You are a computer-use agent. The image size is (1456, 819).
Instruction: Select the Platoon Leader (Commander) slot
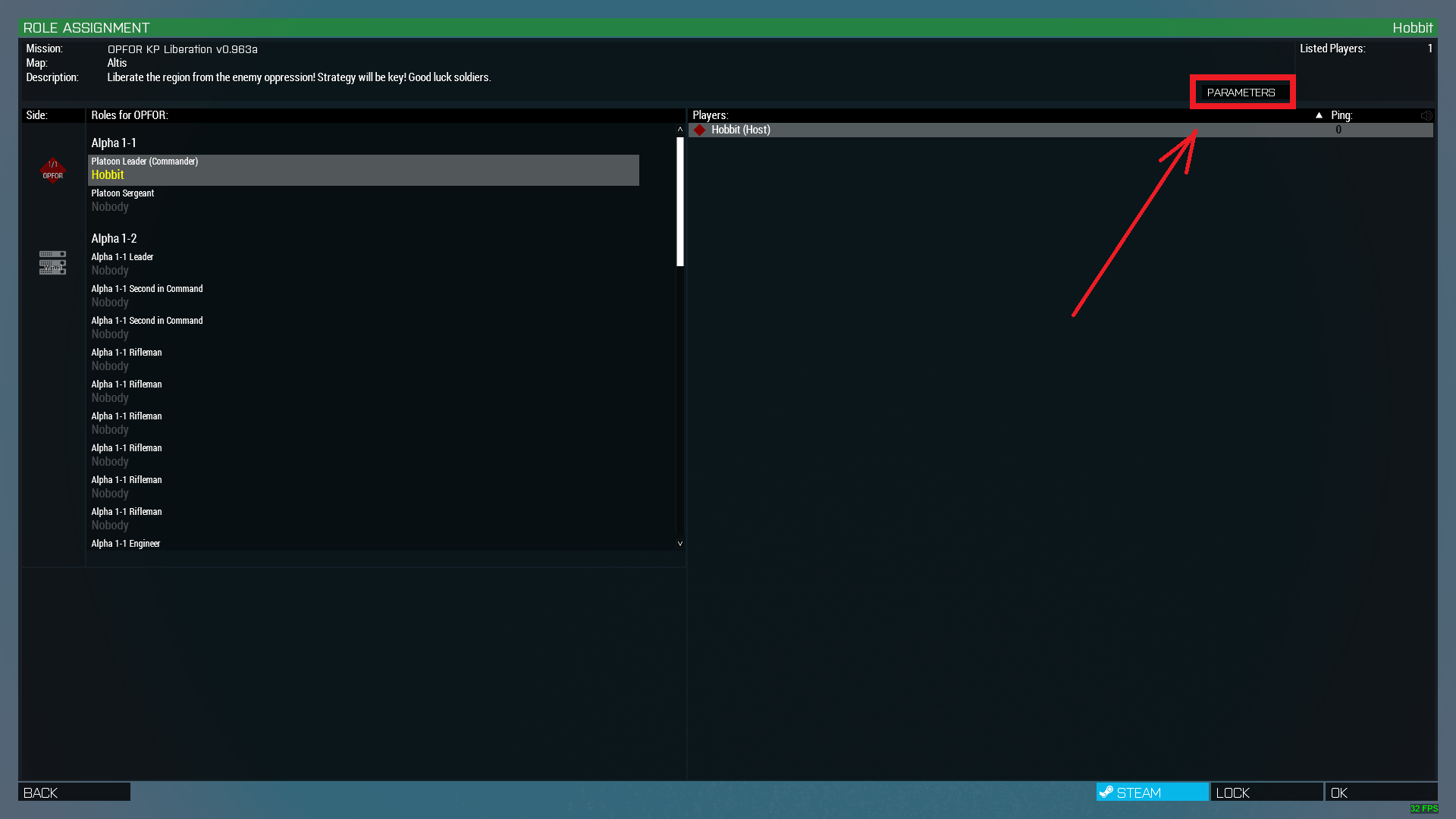click(x=363, y=169)
